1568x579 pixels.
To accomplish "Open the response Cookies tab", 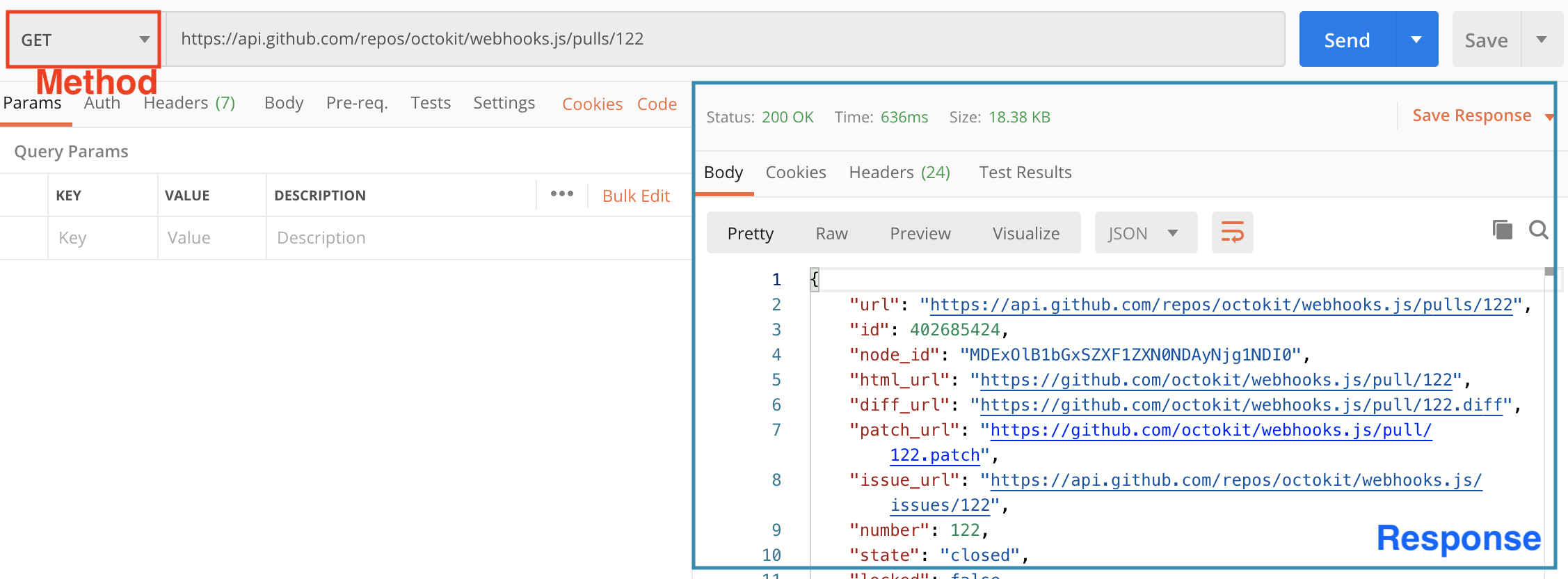I will coord(796,173).
